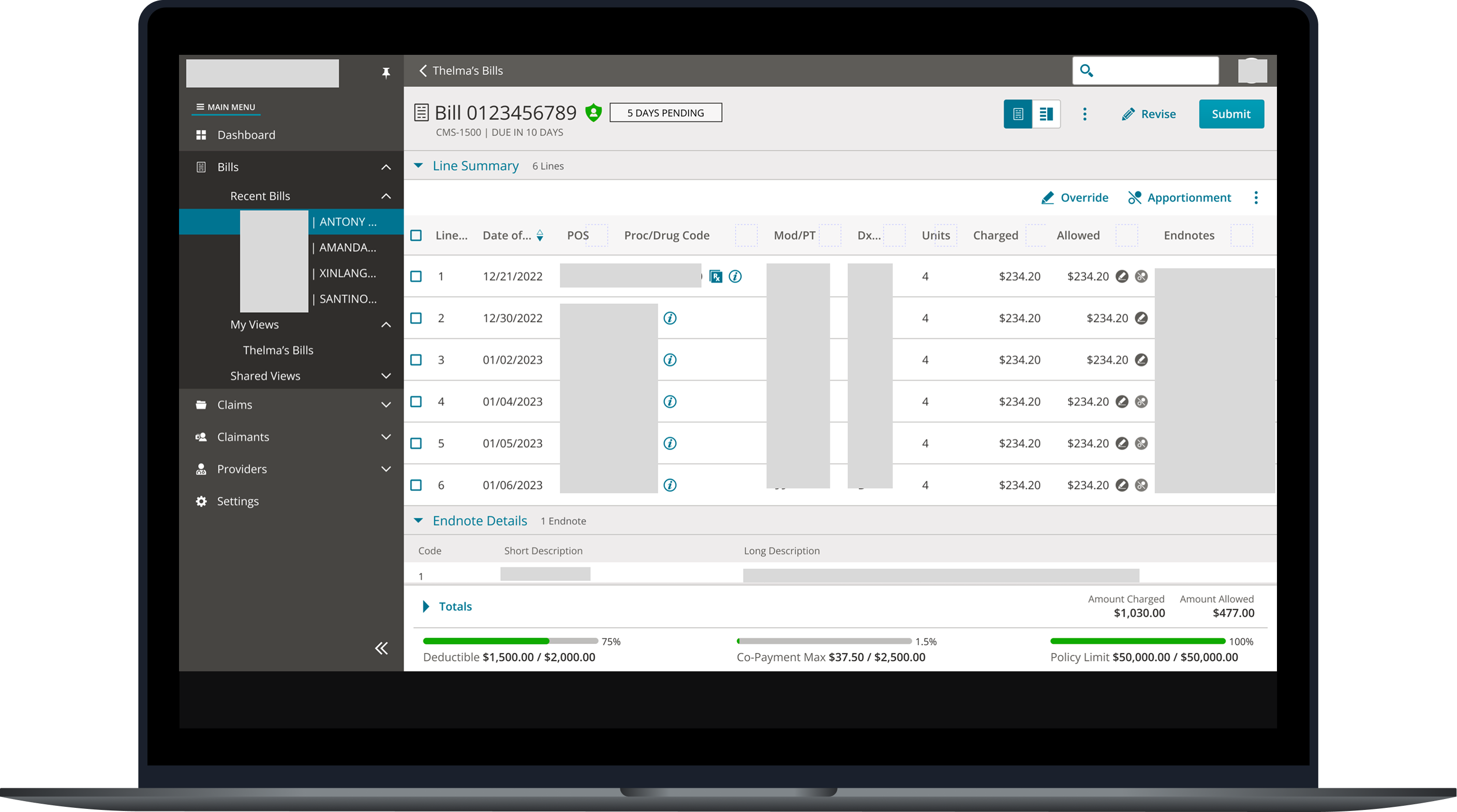Check the select-all lines header checkbox
The image size is (1457, 812).
point(417,236)
